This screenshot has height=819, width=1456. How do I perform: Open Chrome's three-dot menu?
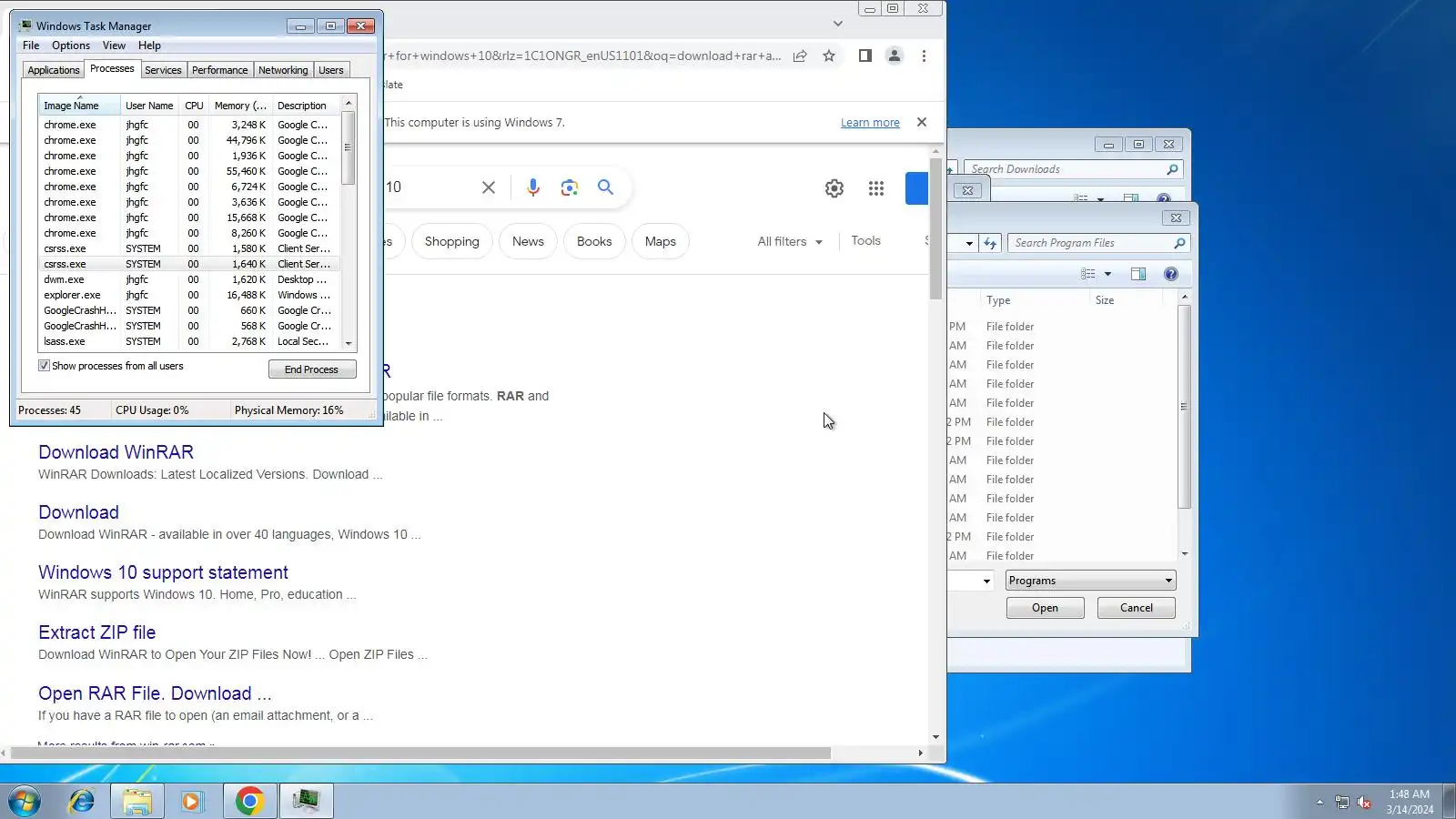point(924,56)
